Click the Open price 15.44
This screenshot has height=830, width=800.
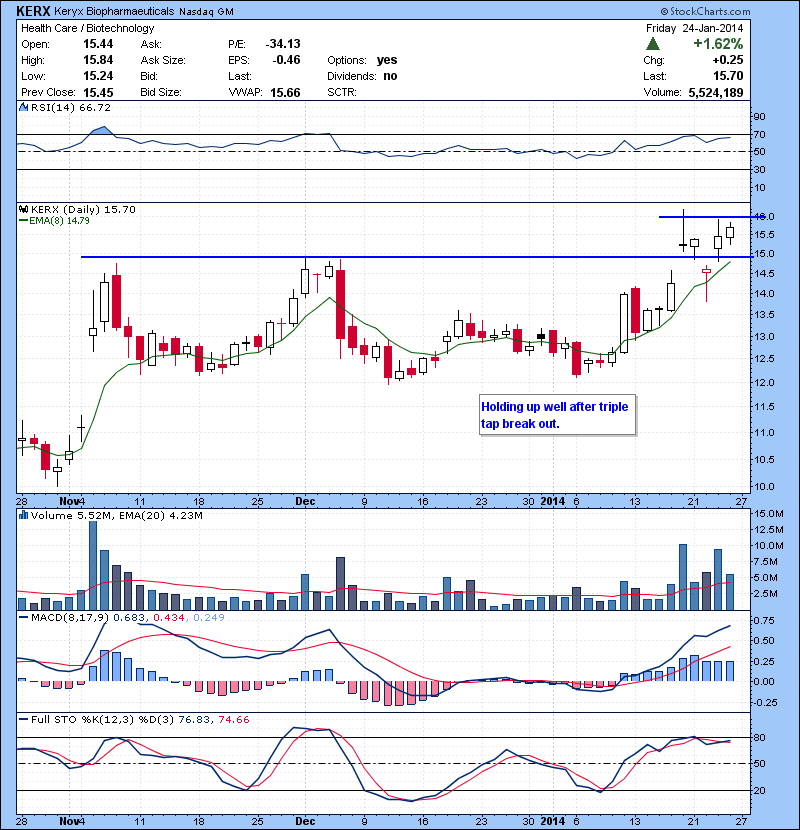[98, 44]
